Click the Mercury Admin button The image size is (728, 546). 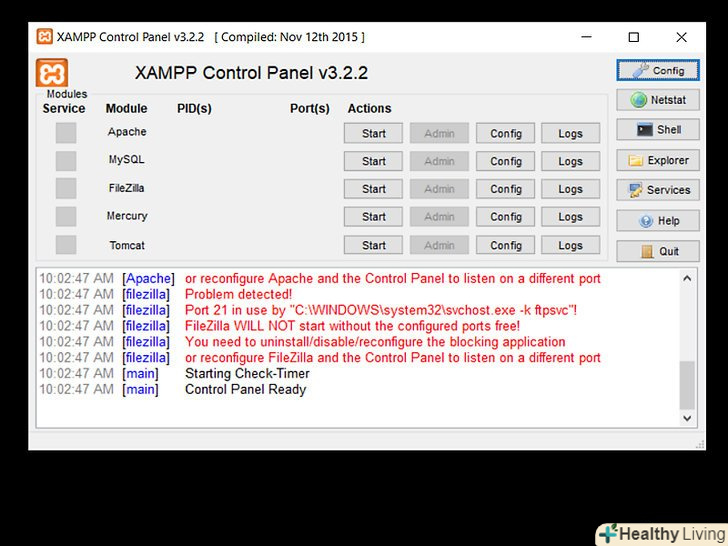[x=439, y=217]
